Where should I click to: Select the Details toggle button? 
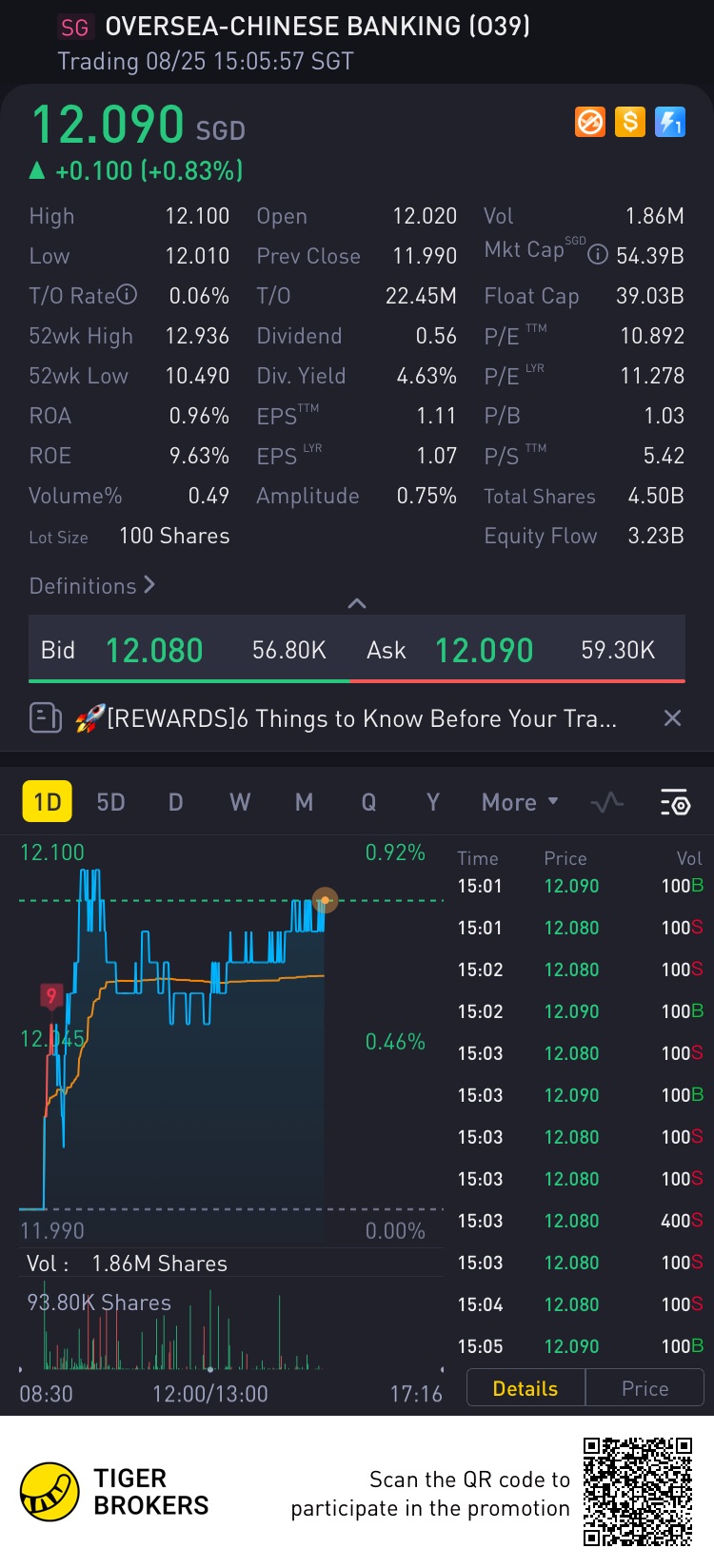coord(526,1388)
